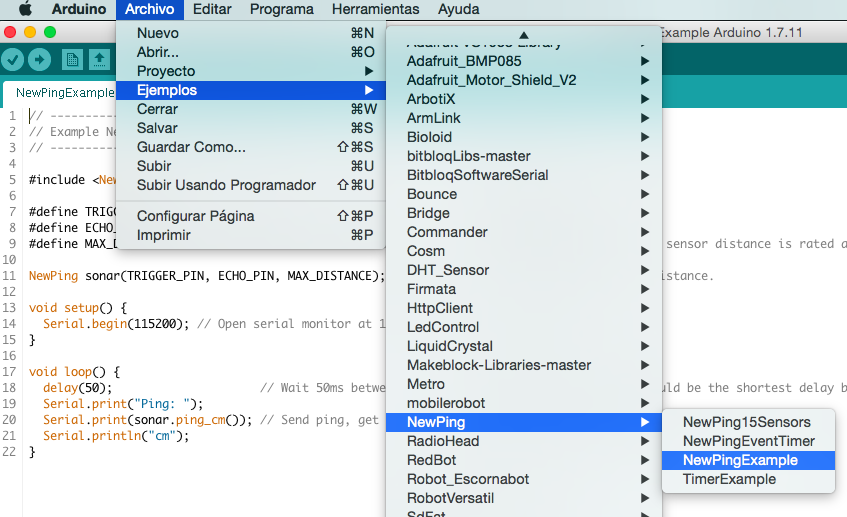Viewport: 847px width, 517px height.
Task: Open the Apple menu
Action: [25, 9]
